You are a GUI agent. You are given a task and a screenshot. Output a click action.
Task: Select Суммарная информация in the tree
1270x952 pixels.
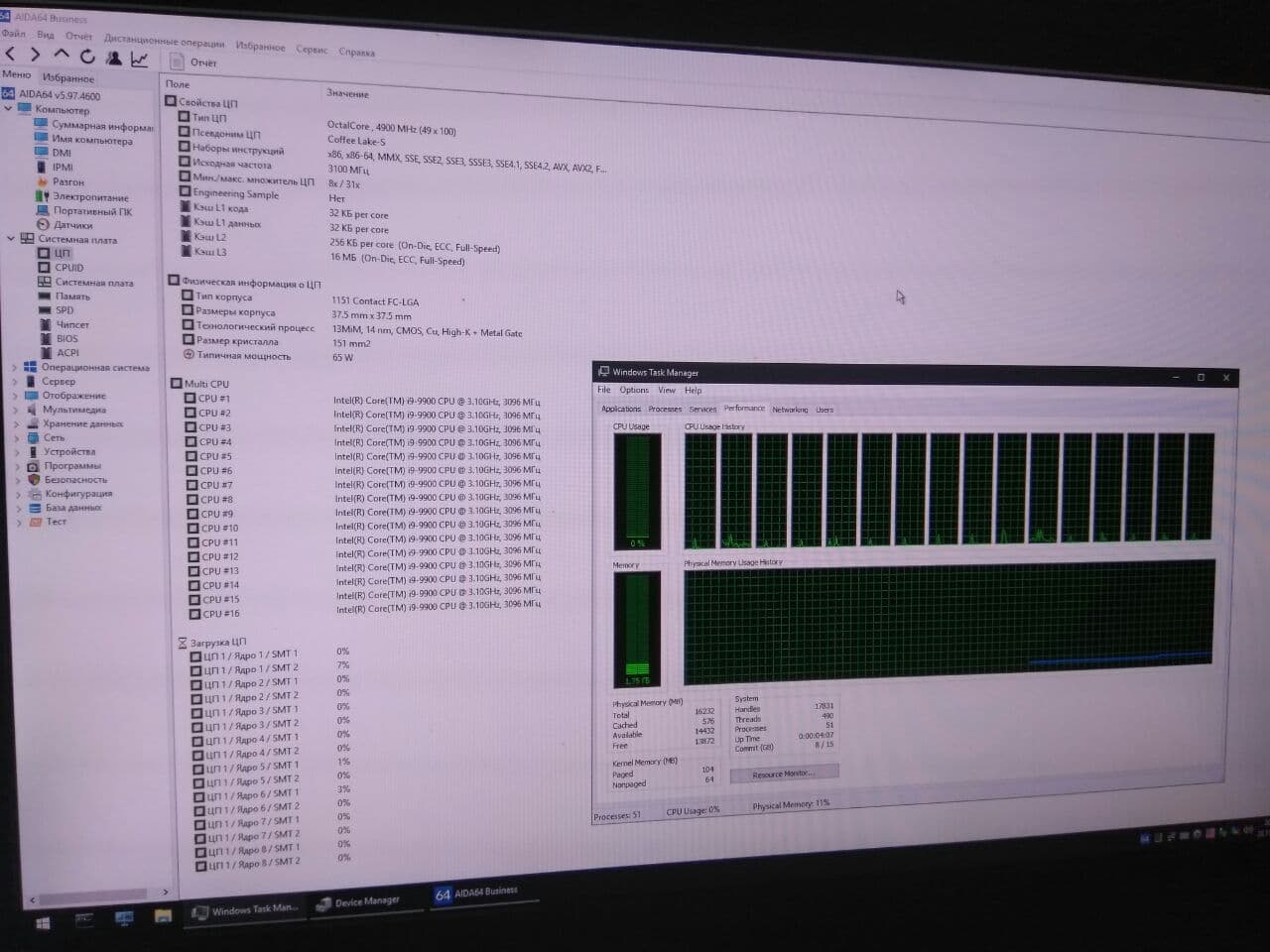[102, 126]
